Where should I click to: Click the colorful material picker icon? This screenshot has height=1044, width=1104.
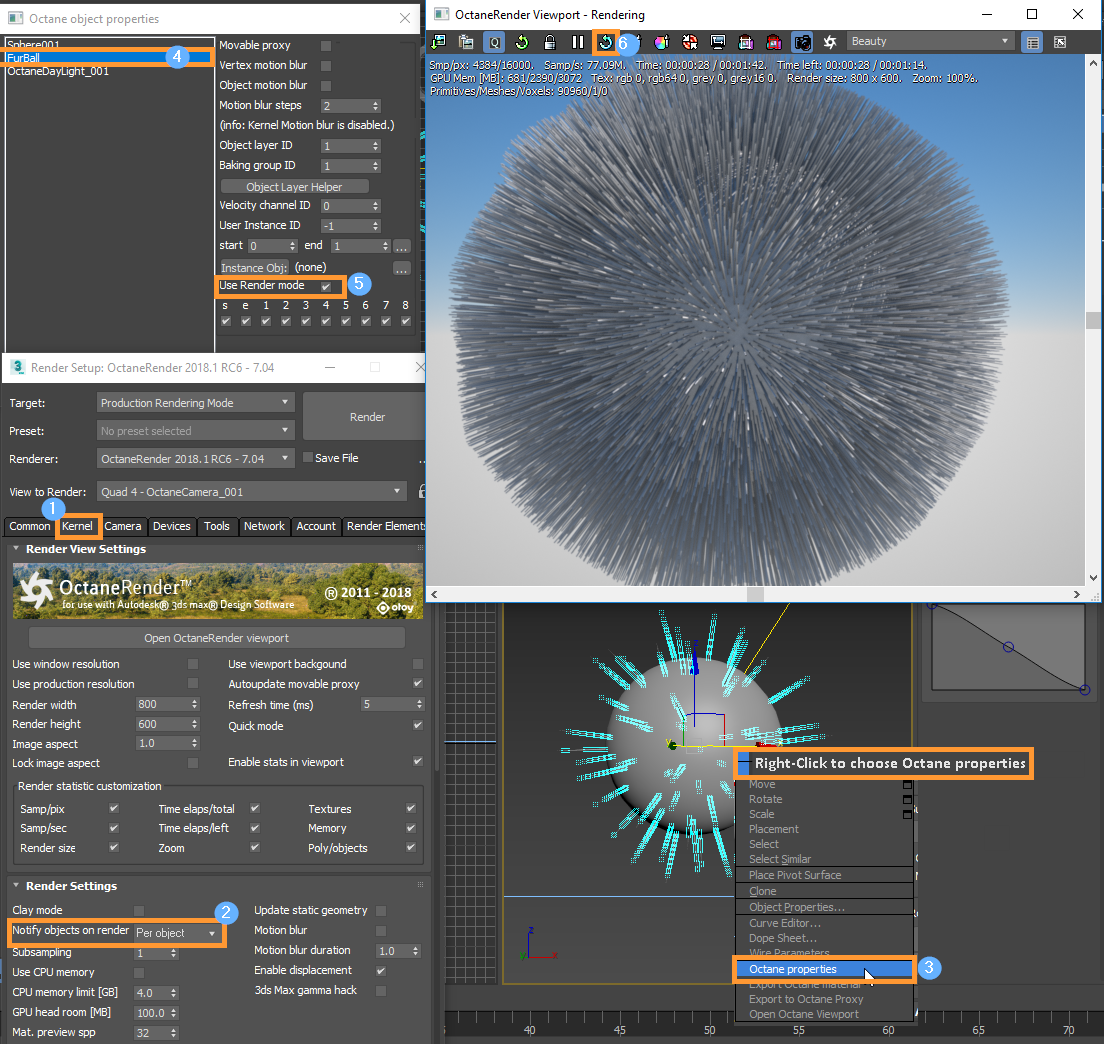661,42
